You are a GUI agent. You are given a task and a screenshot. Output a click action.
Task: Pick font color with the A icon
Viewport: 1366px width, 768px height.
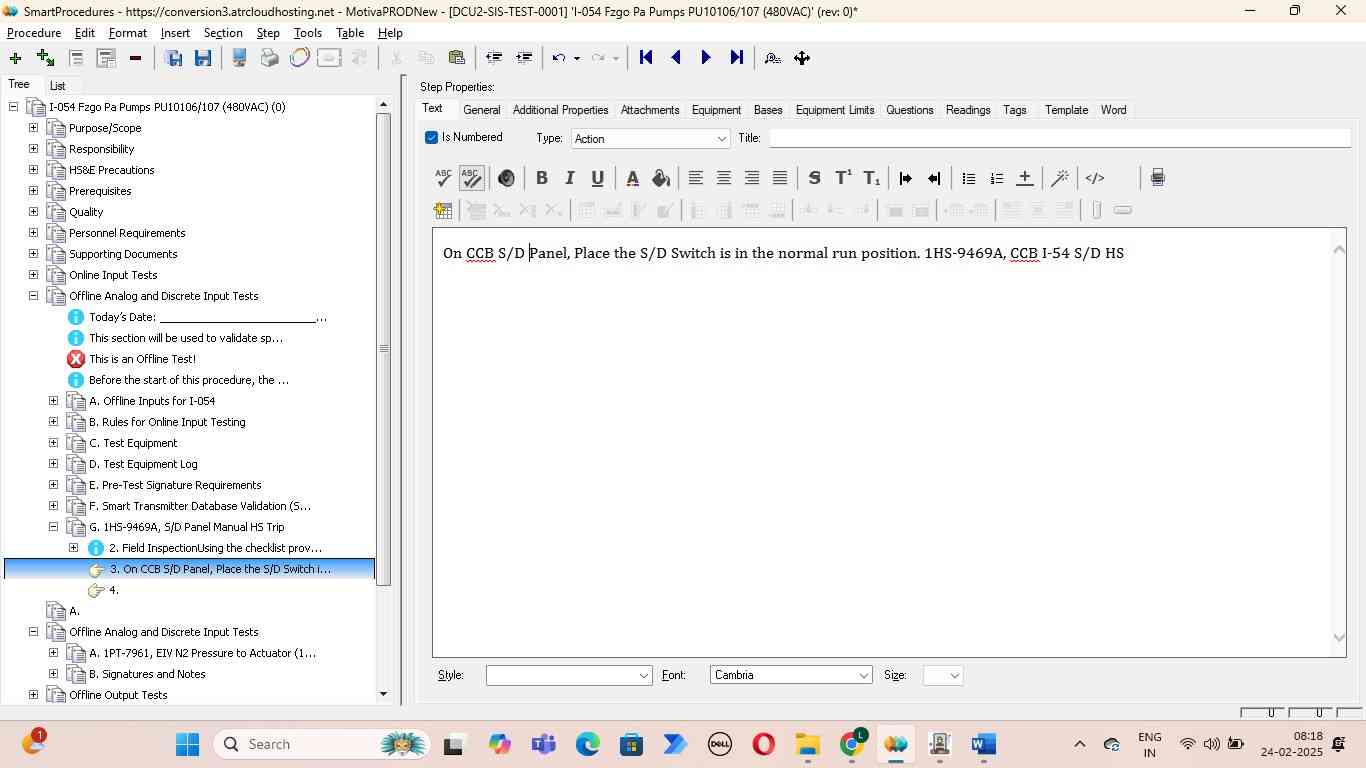(x=632, y=178)
